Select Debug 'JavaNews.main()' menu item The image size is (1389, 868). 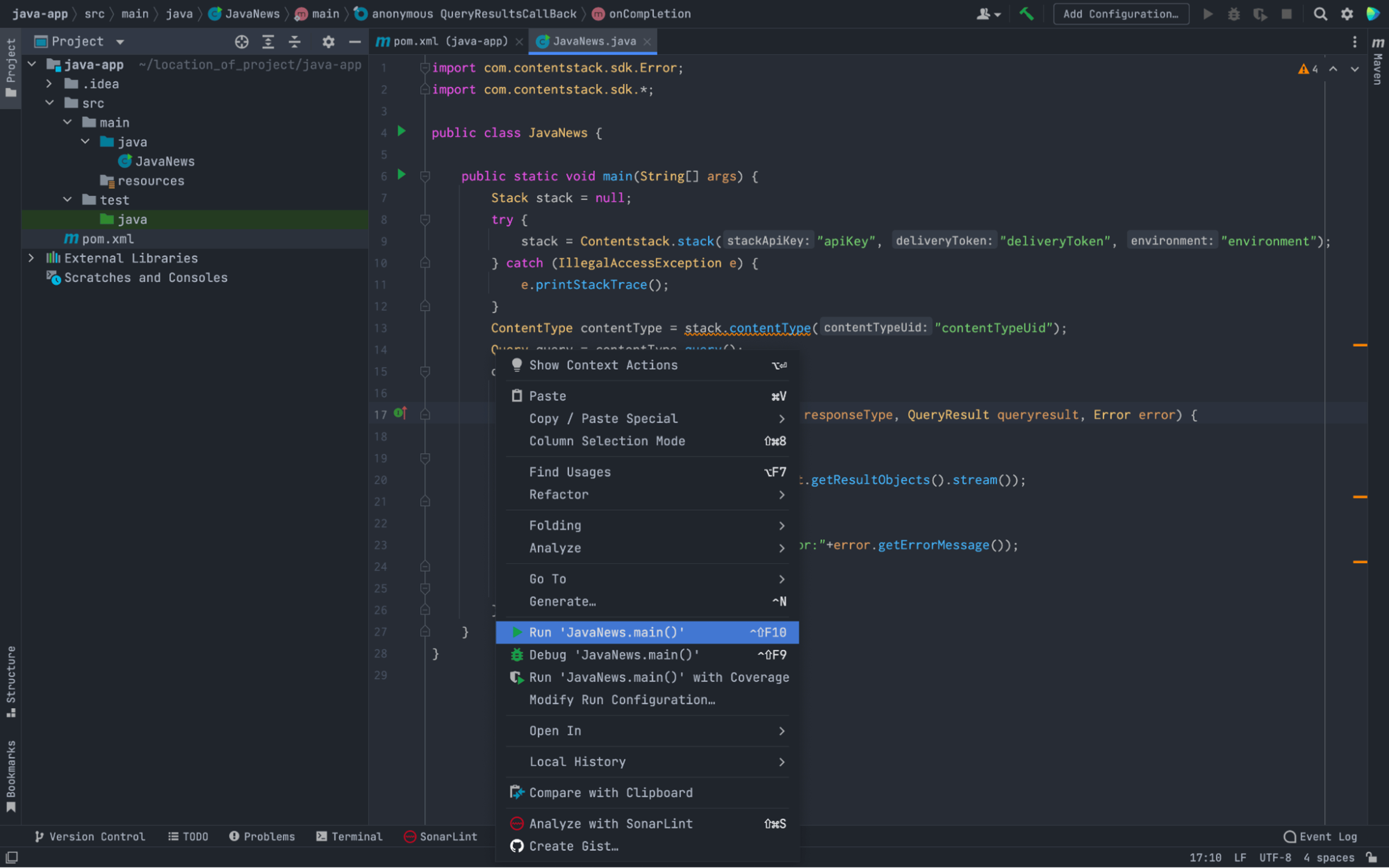click(x=647, y=654)
